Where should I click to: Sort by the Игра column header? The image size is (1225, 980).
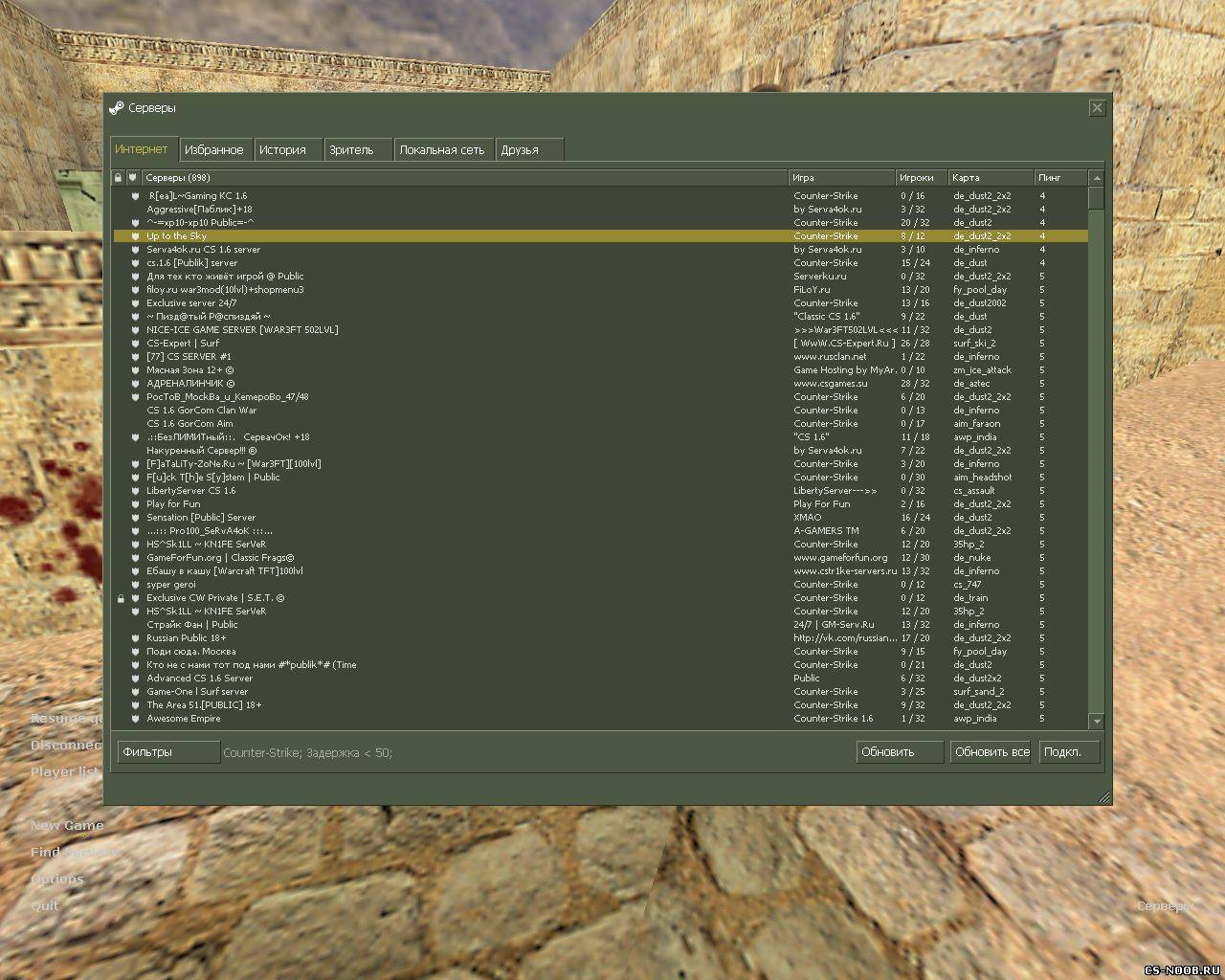tap(841, 178)
